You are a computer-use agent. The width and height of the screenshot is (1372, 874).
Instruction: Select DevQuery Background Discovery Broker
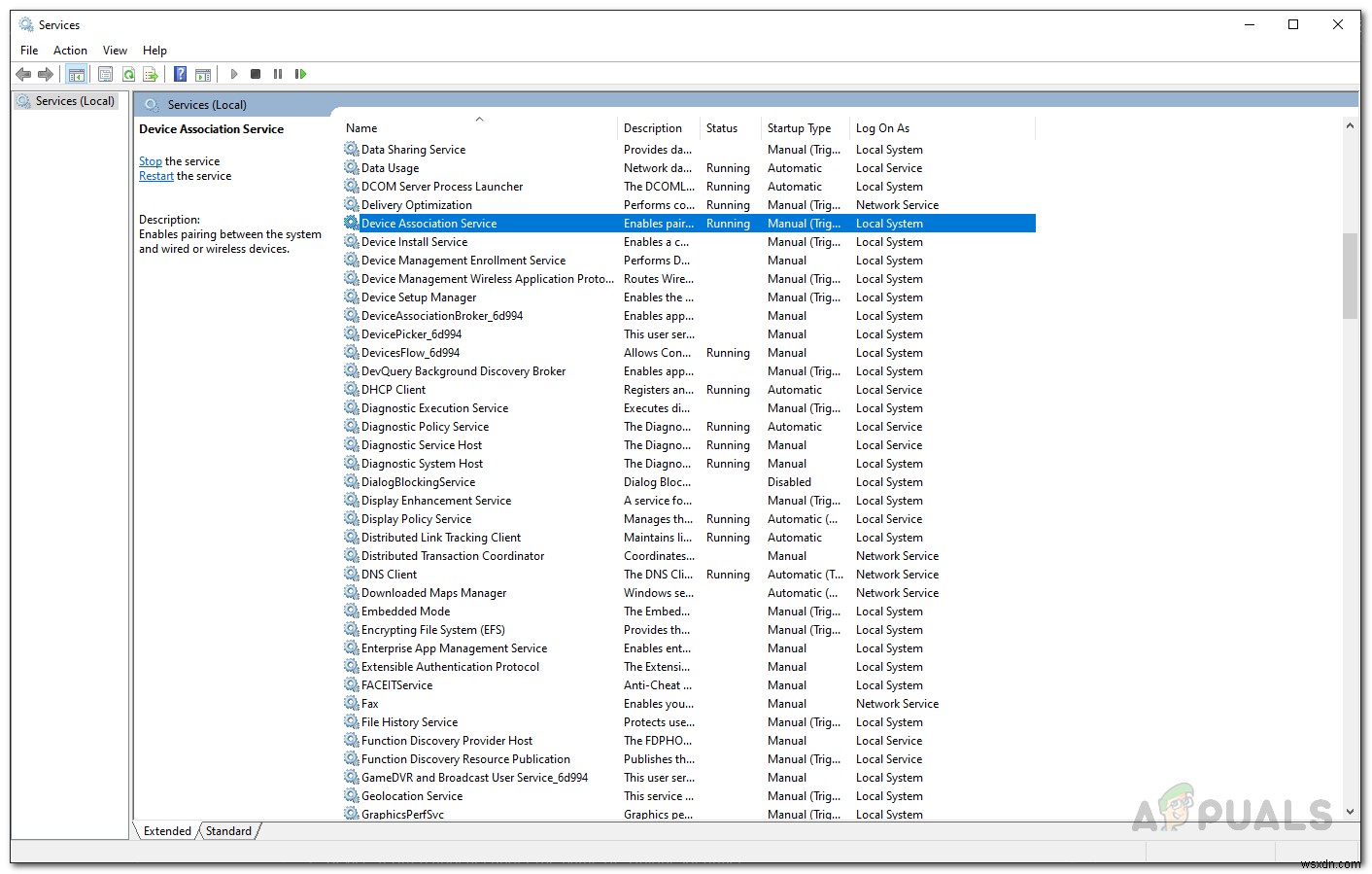tap(689, 370)
